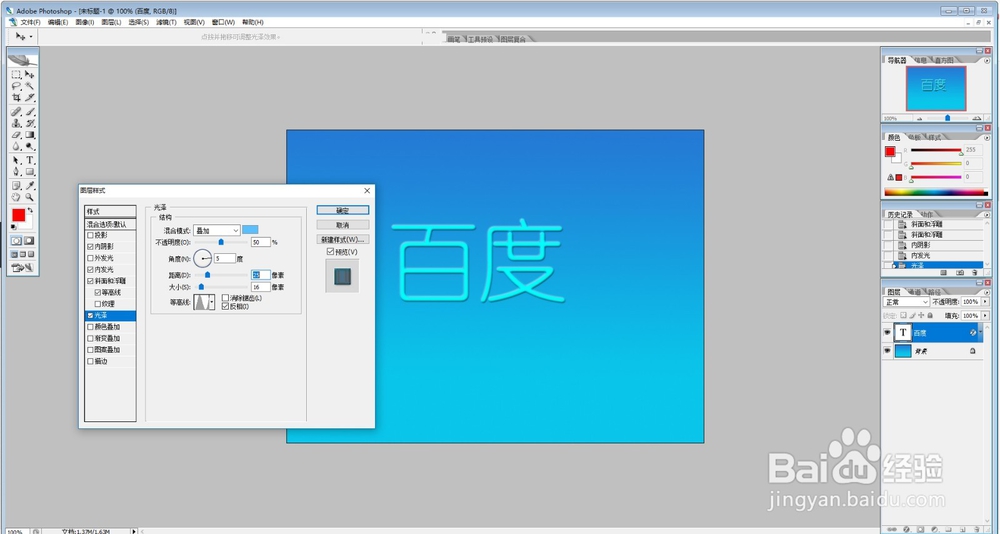Screen dimensions: 1000x534
Task: Enable the 描边 stroke style
Action: [90, 361]
